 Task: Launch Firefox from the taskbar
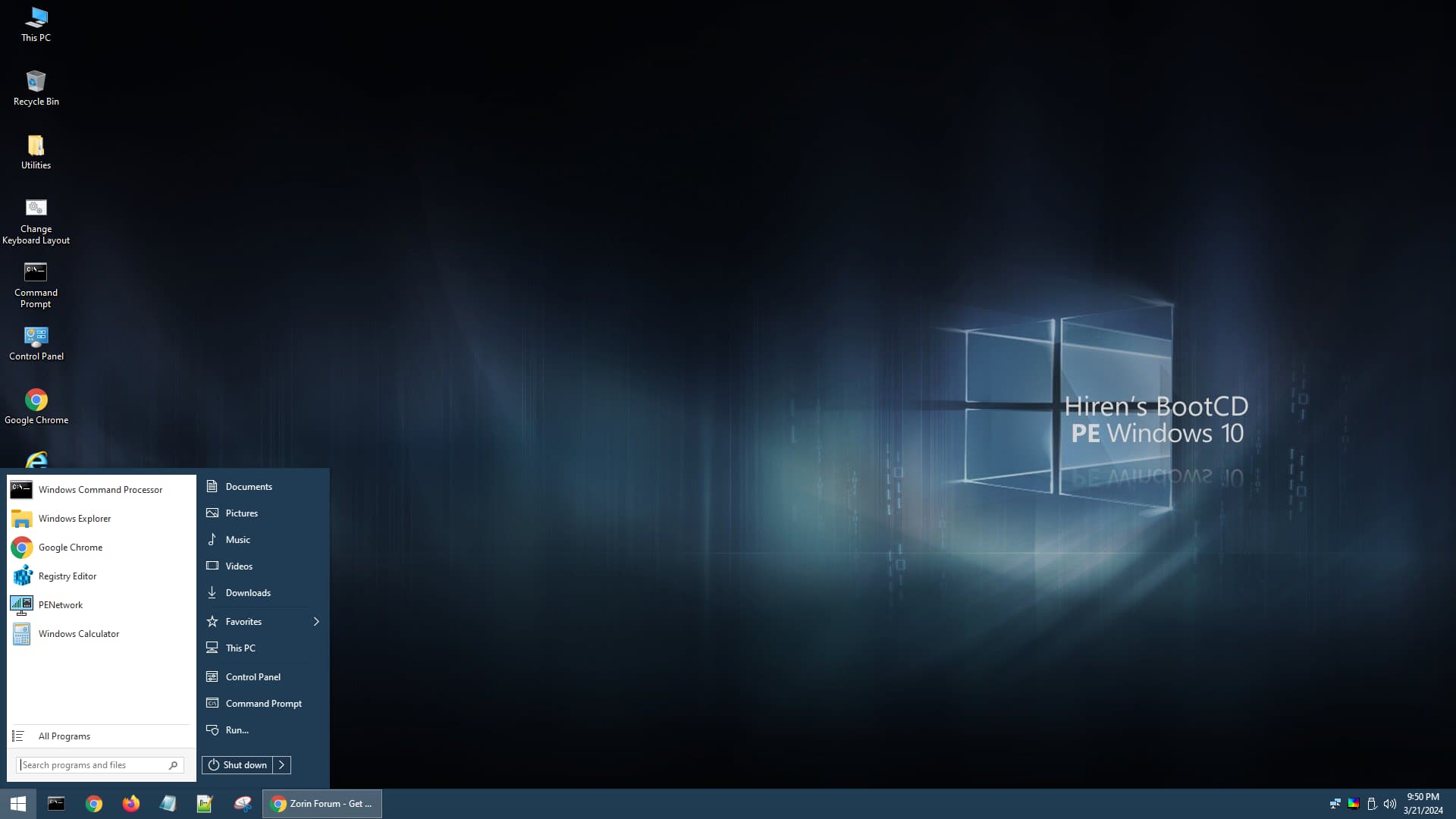[x=131, y=804]
